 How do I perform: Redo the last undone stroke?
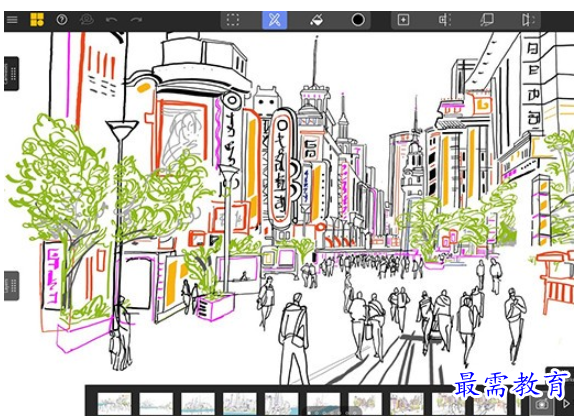pyautogui.click(x=136, y=19)
